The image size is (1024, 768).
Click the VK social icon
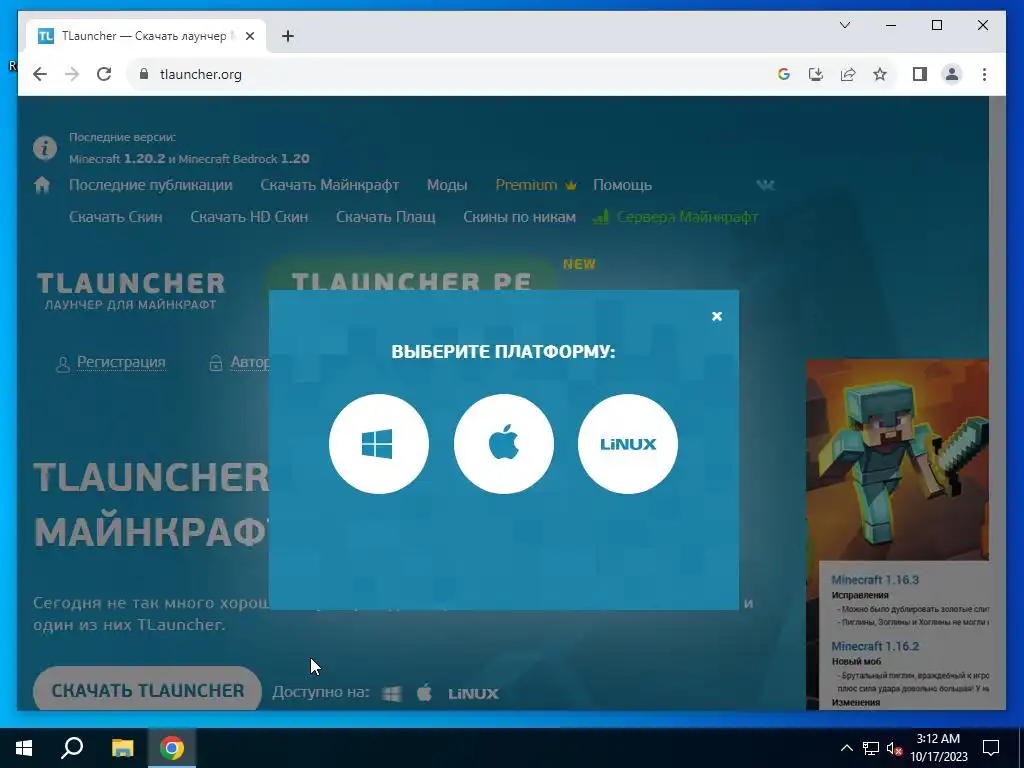pos(765,185)
